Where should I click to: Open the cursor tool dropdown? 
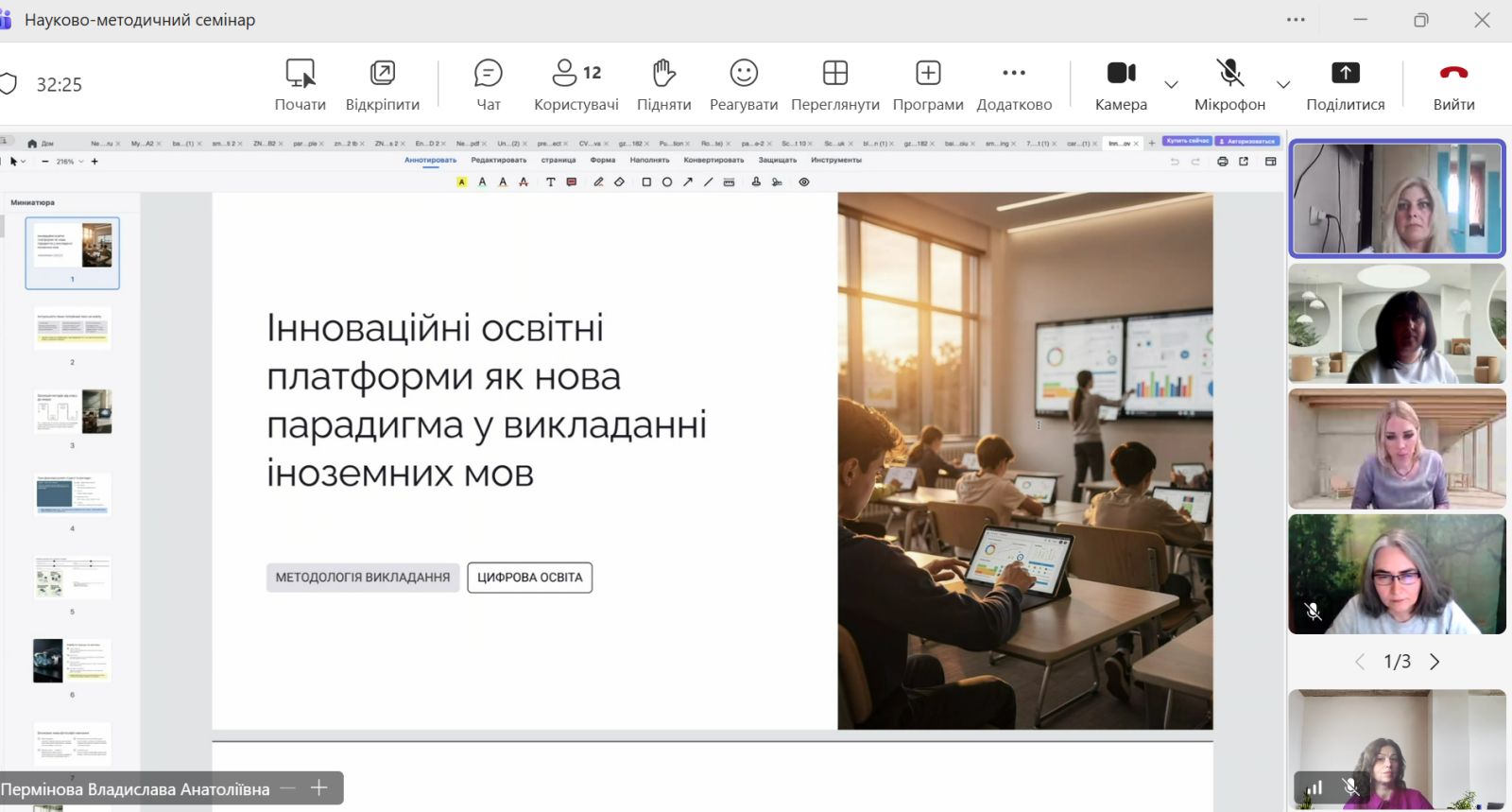tap(17, 162)
